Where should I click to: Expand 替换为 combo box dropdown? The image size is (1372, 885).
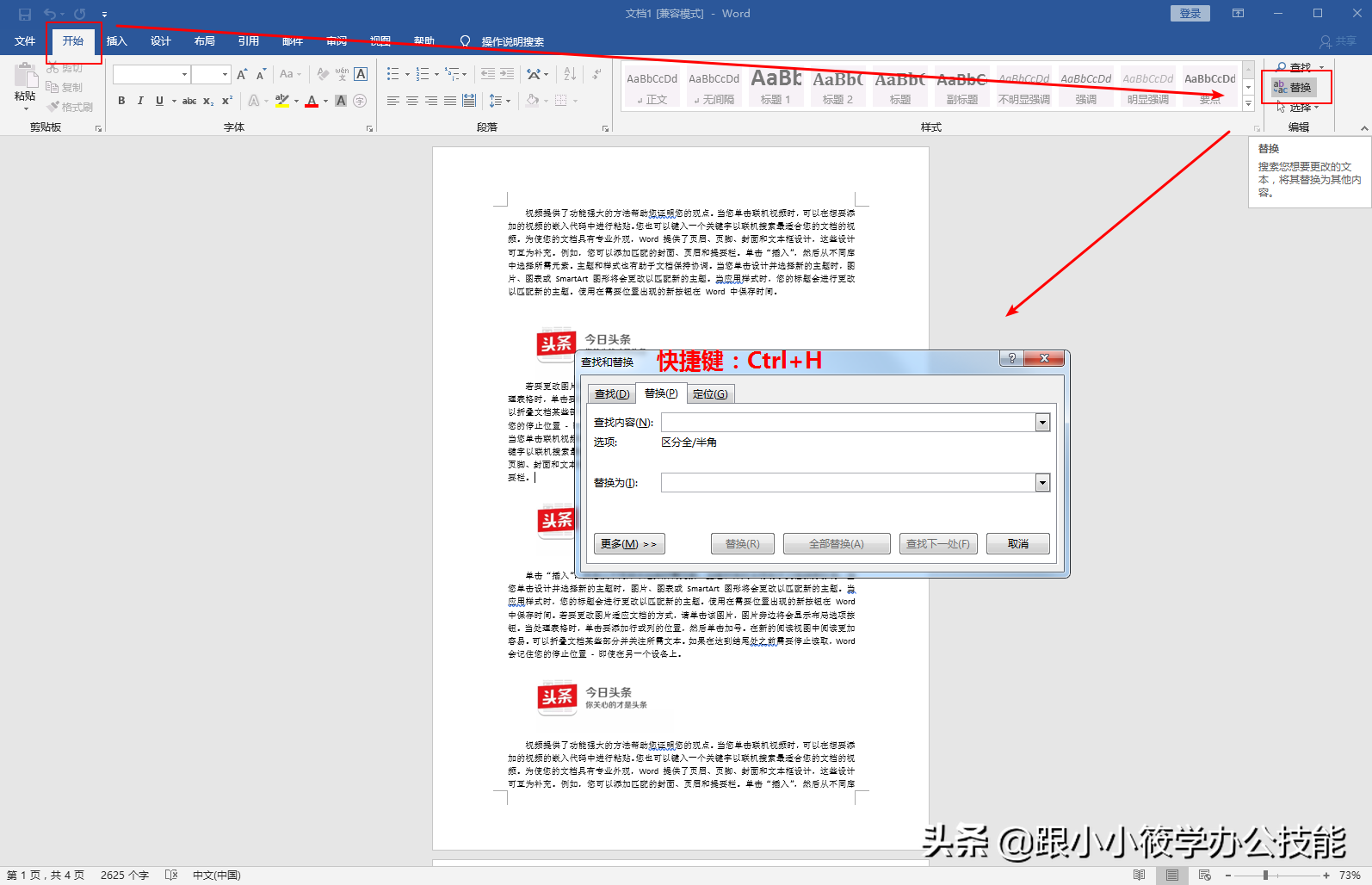click(x=1042, y=483)
